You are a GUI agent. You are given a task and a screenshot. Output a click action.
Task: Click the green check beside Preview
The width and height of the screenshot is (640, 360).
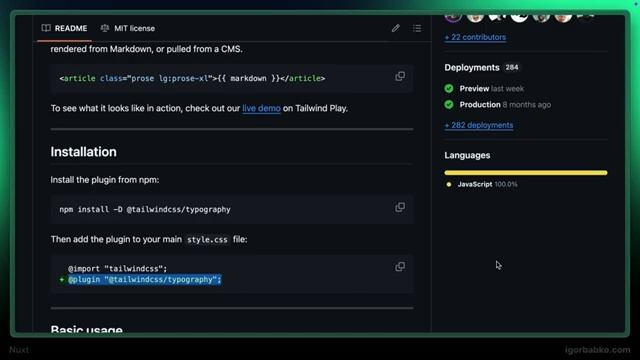click(449, 89)
